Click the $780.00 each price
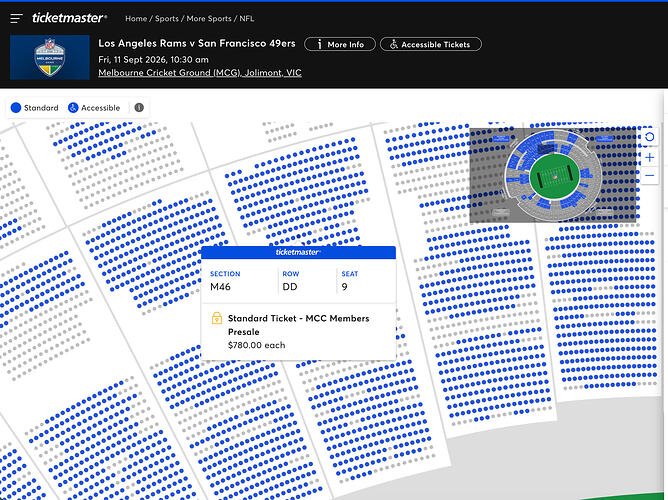Viewport: 668px width, 500px height. click(x=256, y=345)
